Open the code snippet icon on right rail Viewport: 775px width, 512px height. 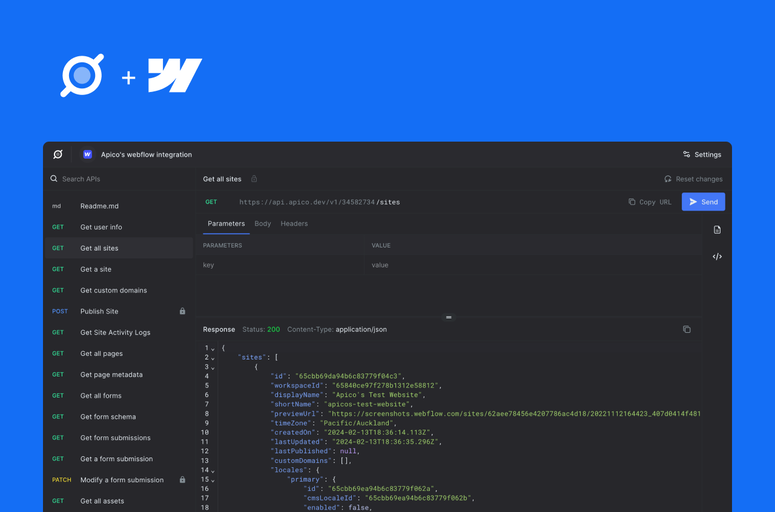717,256
